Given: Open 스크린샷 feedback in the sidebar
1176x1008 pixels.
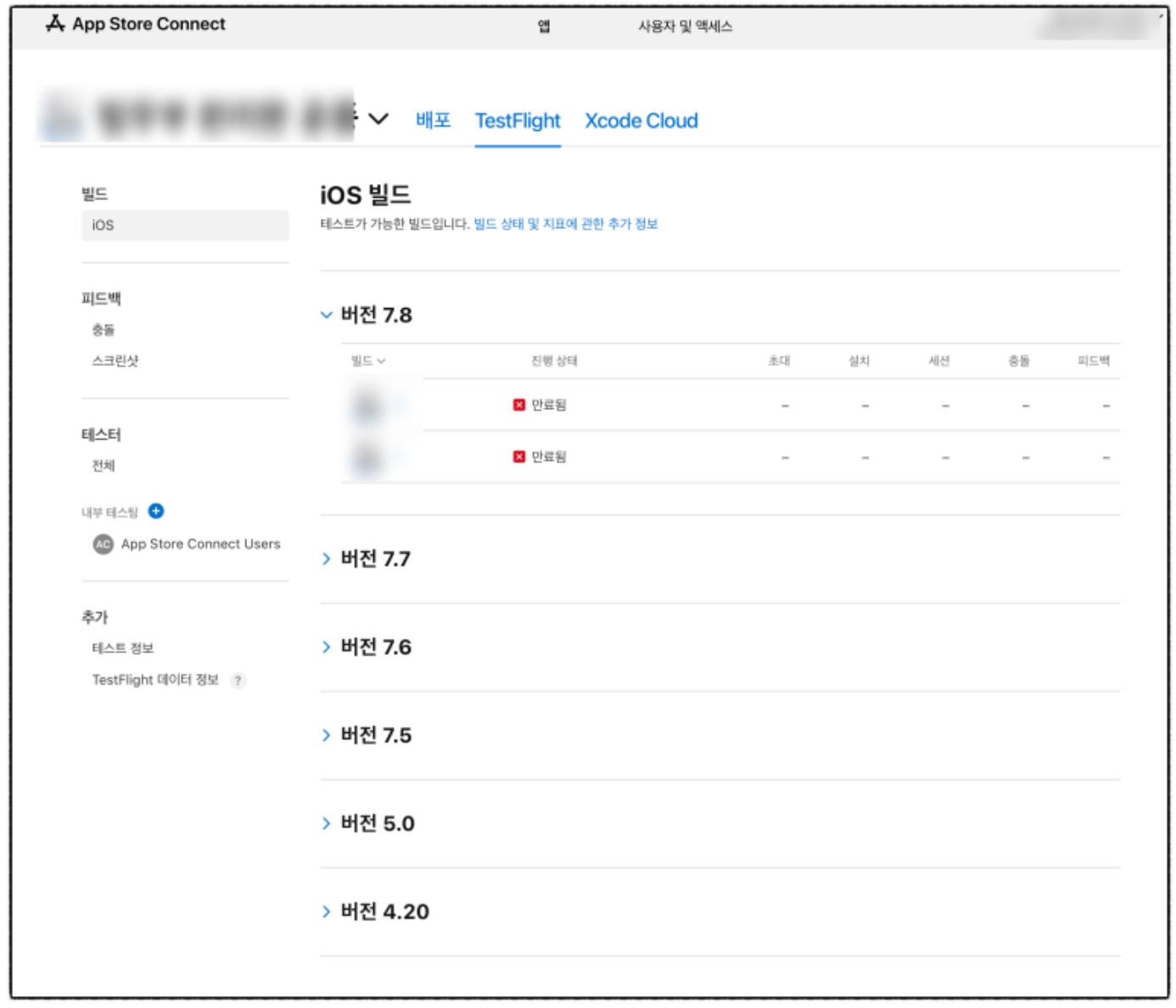Looking at the screenshot, I should click(x=115, y=361).
